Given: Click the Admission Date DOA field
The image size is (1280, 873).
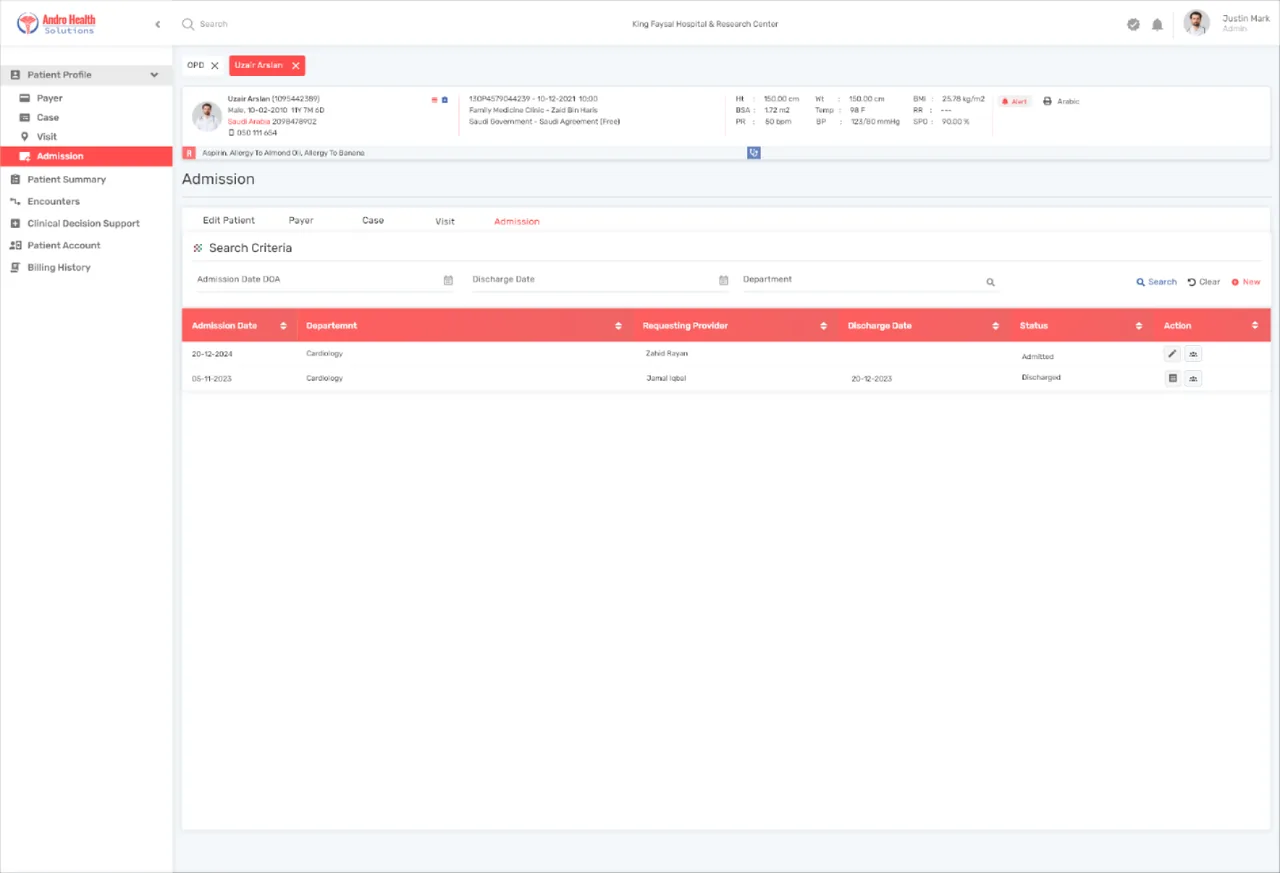Looking at the screenshot, I should tap(325, 280).
